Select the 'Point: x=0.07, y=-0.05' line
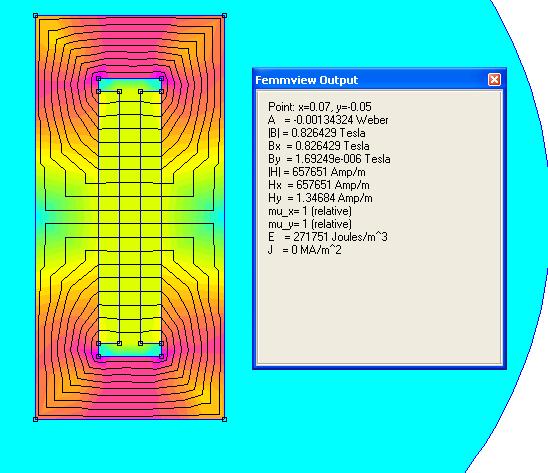Screen dimensions: 548x473 [320, 107]
